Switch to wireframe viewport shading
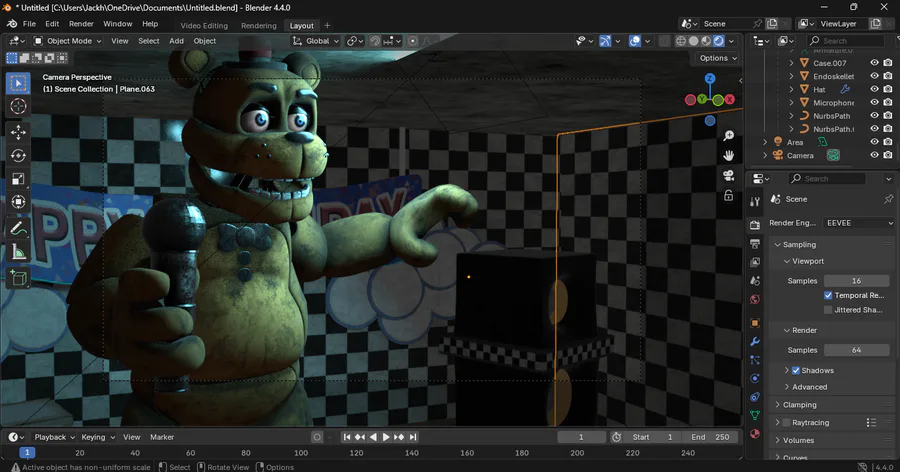The width and height of the screenshot is (900, 472). coord(681,41)
